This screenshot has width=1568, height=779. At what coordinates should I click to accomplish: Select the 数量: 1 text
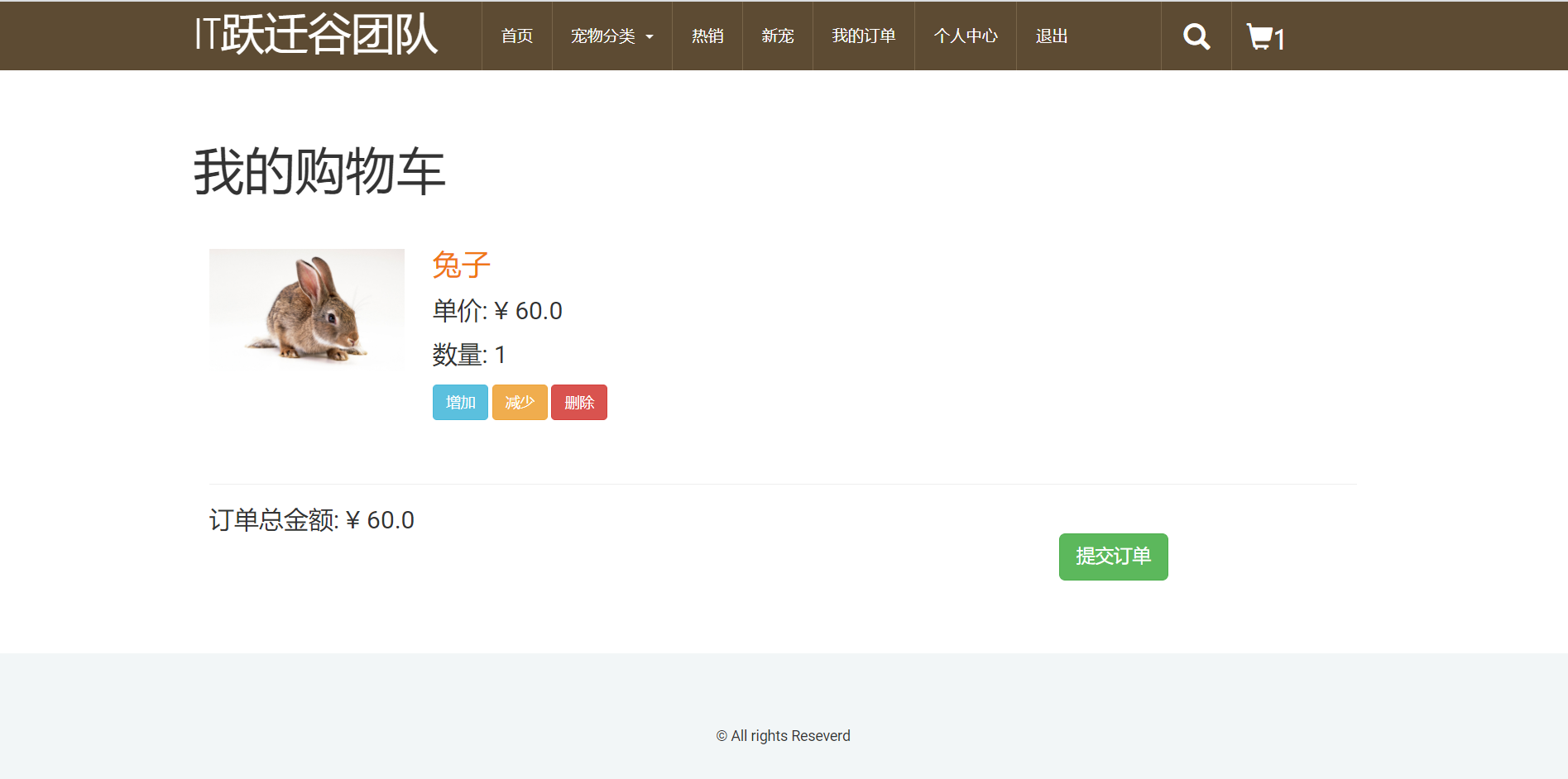coord(469,355)
